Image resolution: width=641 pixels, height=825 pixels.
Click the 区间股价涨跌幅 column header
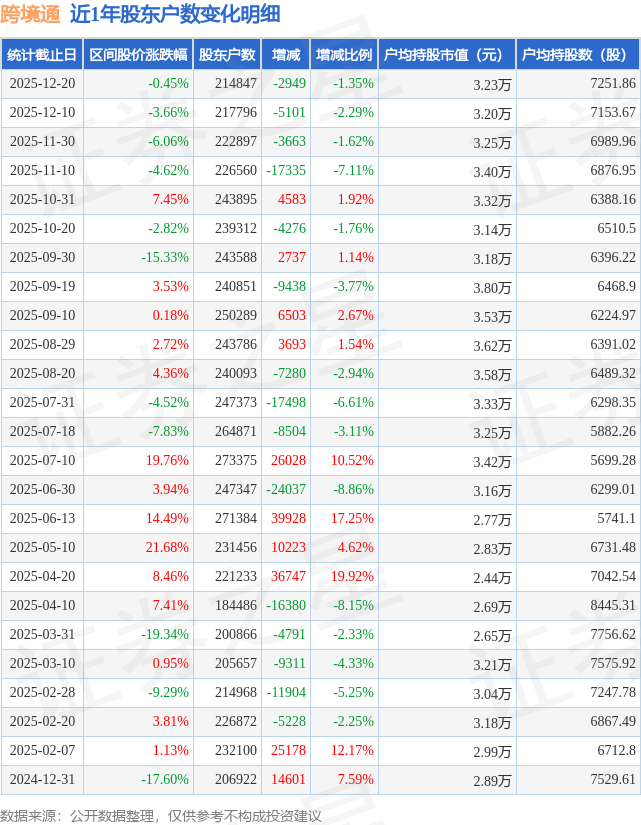pyautogui.click(x=137, y=56)
